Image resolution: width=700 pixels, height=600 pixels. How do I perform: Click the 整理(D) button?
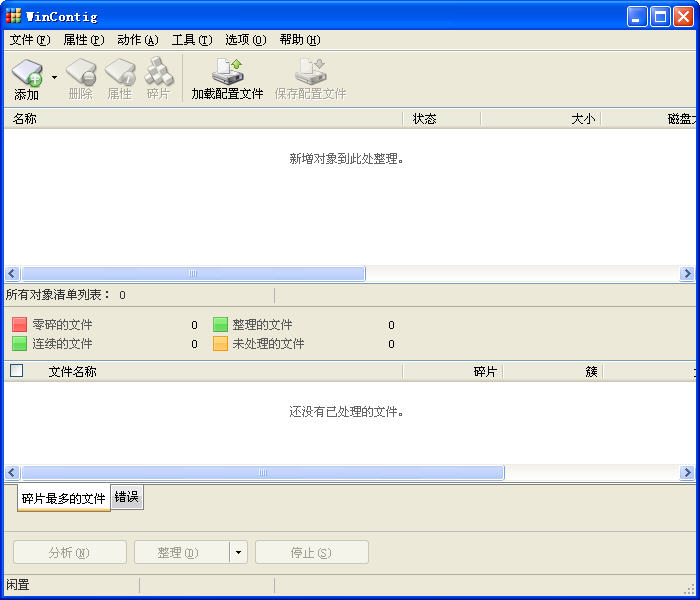(x=181, y=553)
